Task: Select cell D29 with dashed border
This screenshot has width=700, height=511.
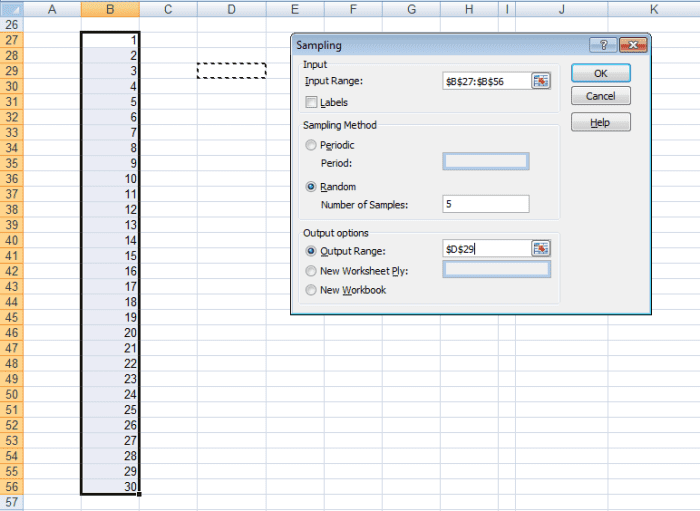Action: (x=232, y=71)
